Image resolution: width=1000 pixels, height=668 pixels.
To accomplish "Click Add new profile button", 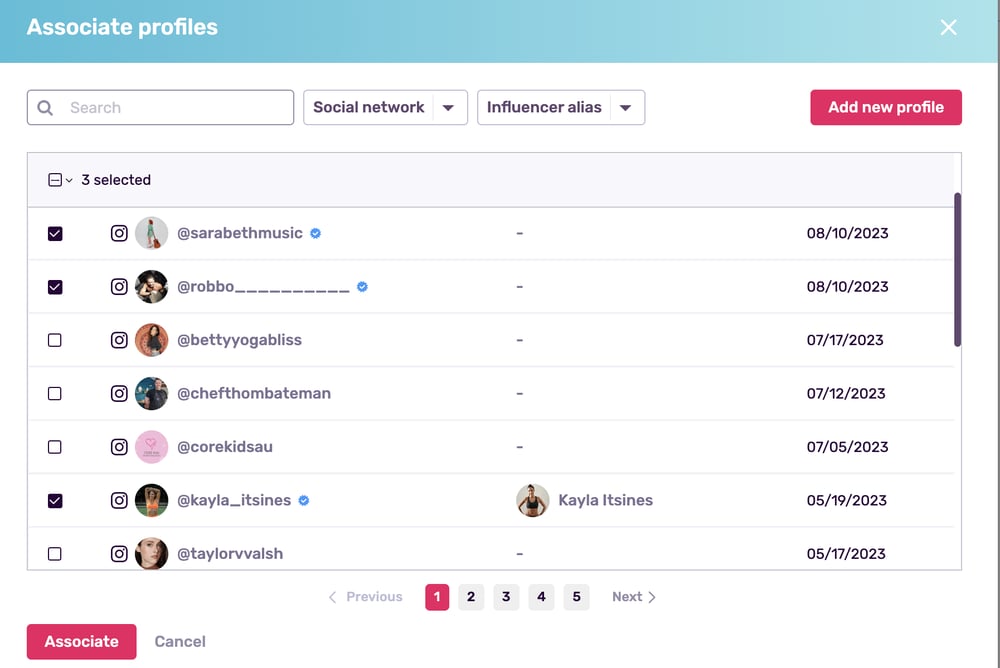I will coord(886,107).
